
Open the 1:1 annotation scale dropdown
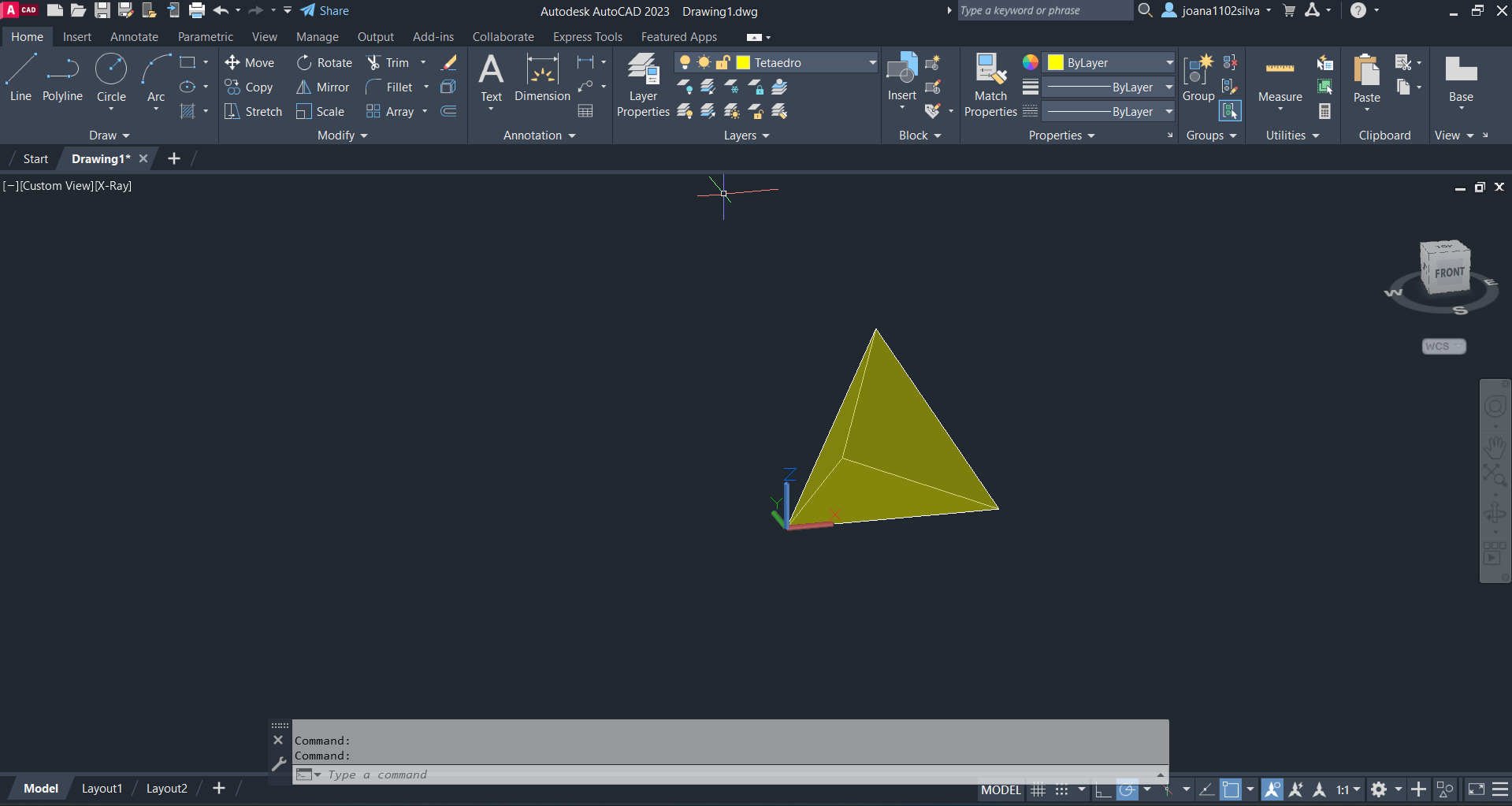1348,789
